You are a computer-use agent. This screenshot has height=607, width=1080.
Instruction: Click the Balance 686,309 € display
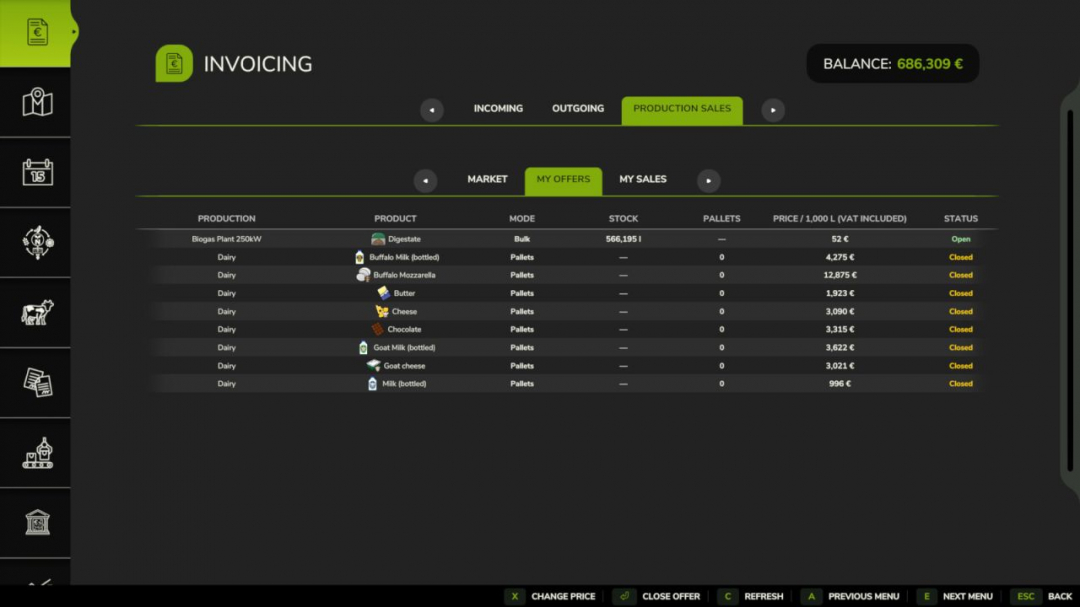coord(893,64)
